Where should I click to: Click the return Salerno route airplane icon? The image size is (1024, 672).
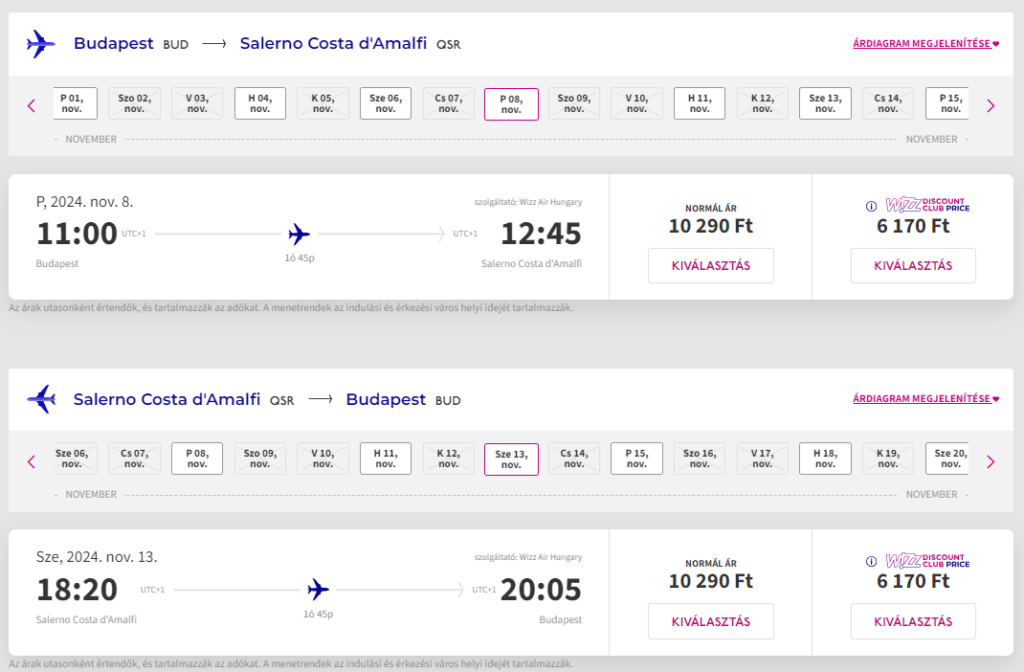click(x=40, y=399)
